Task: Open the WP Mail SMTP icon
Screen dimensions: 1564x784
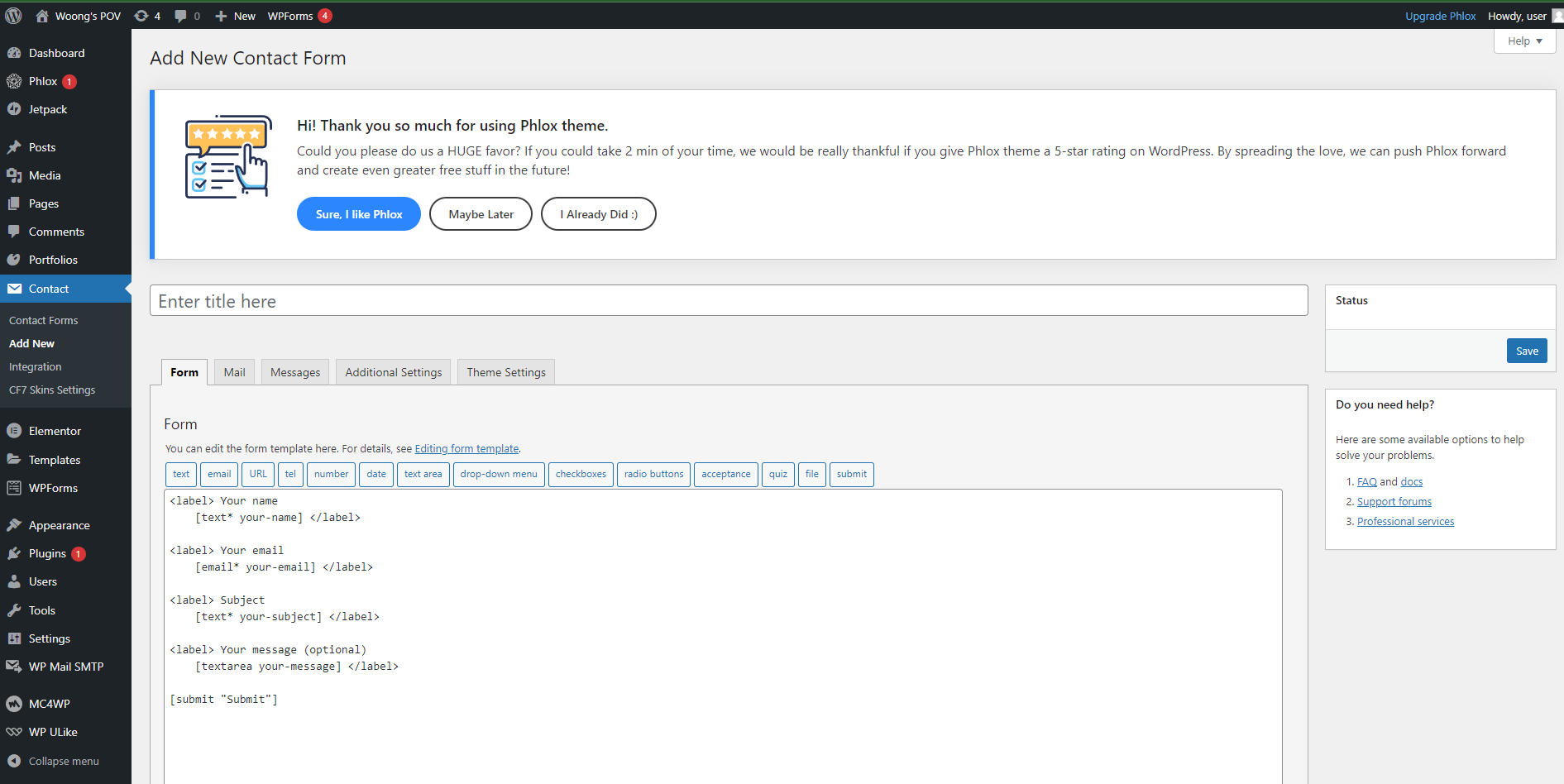Action: [14, 667]
